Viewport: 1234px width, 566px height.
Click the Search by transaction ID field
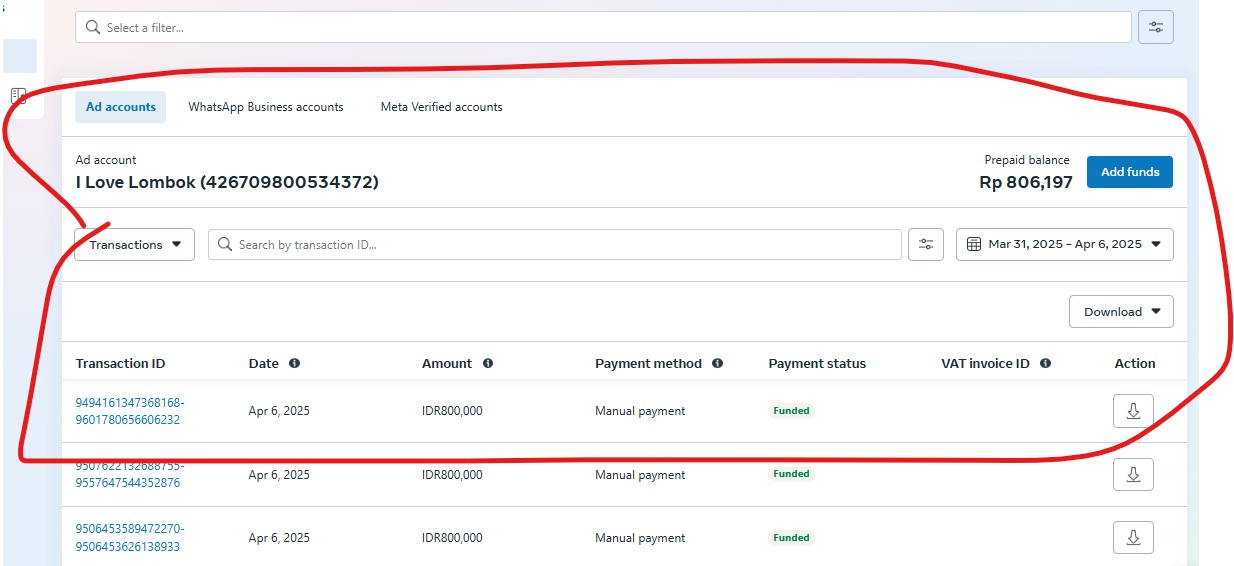(555, 245)
